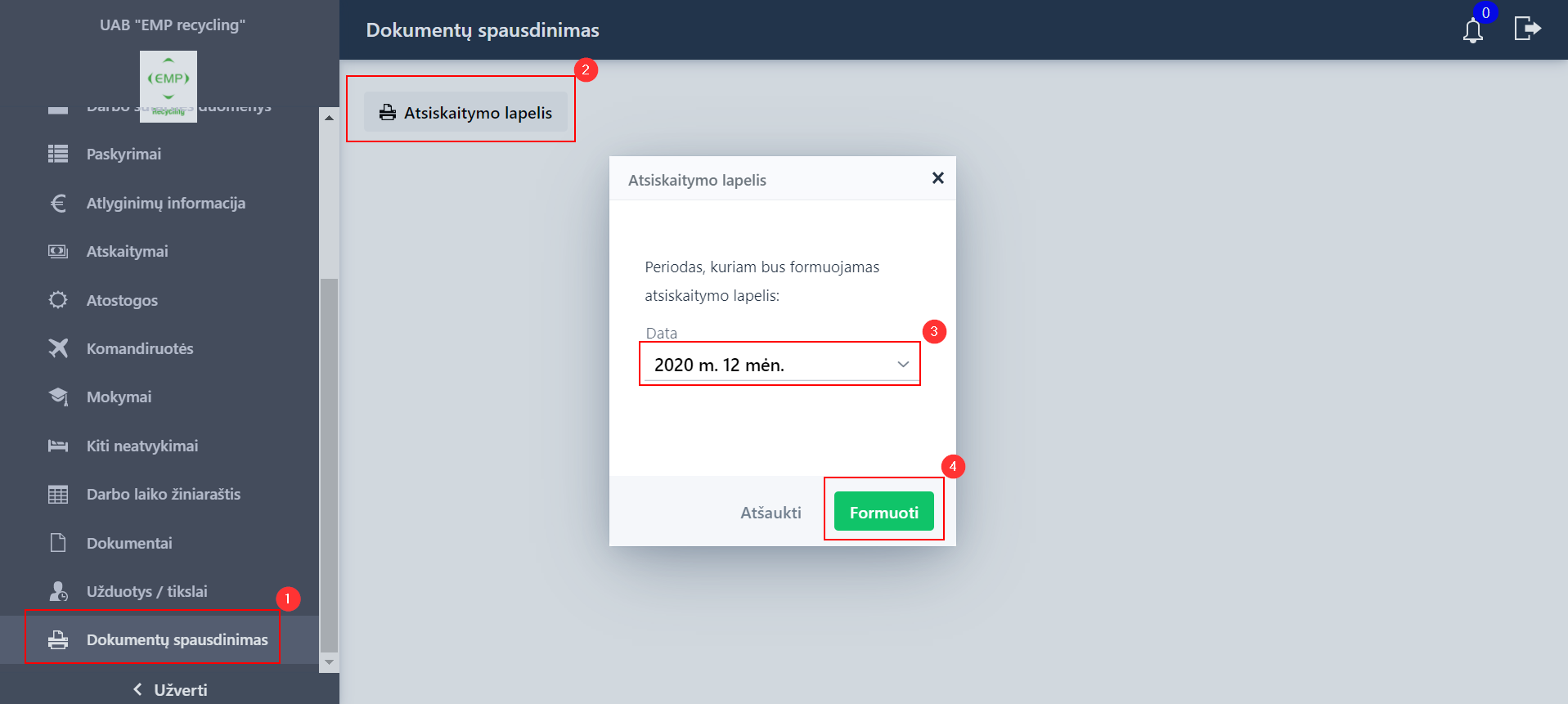Click the printer icon for Dokumentų spausdinimas
Viewport: 1568px width, 704px height.
pyautogui.click(x=58, y=639)
